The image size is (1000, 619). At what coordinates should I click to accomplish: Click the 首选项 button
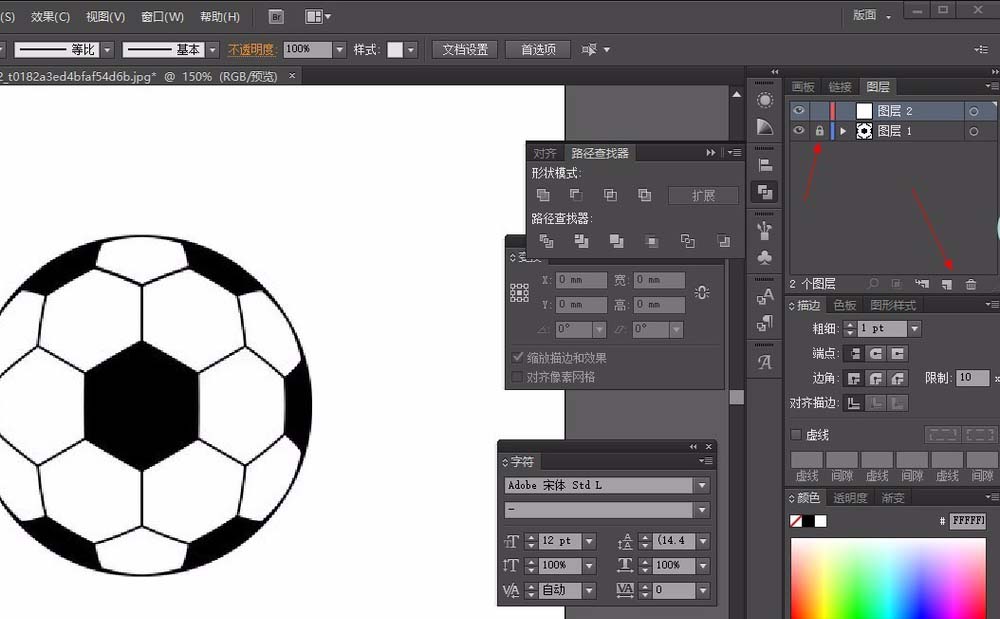[538, 50]
